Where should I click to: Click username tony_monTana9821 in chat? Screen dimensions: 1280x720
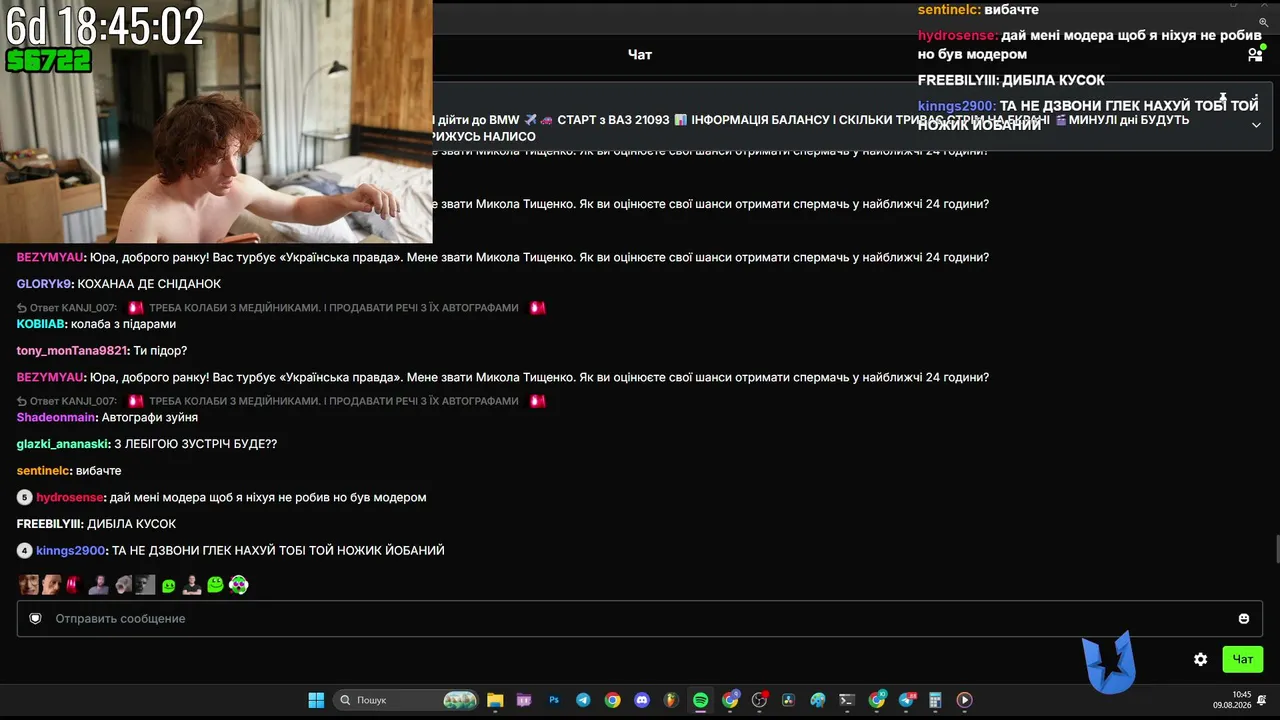coord(72,351)
